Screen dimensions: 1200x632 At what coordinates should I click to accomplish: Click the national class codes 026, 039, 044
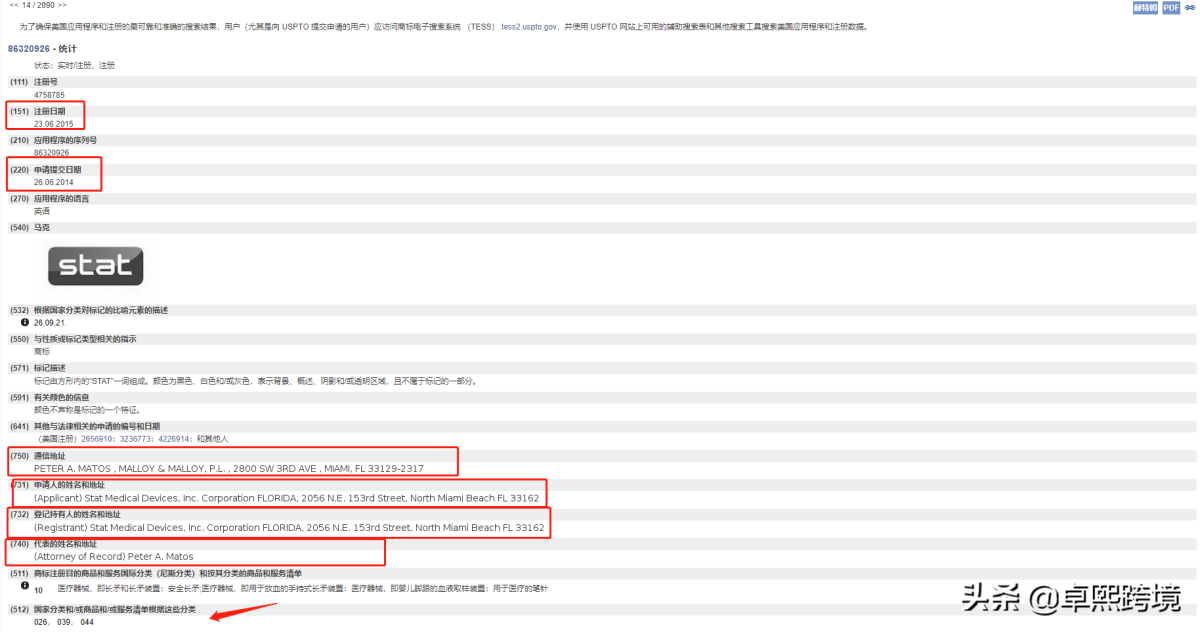click(x=64, y=622)
